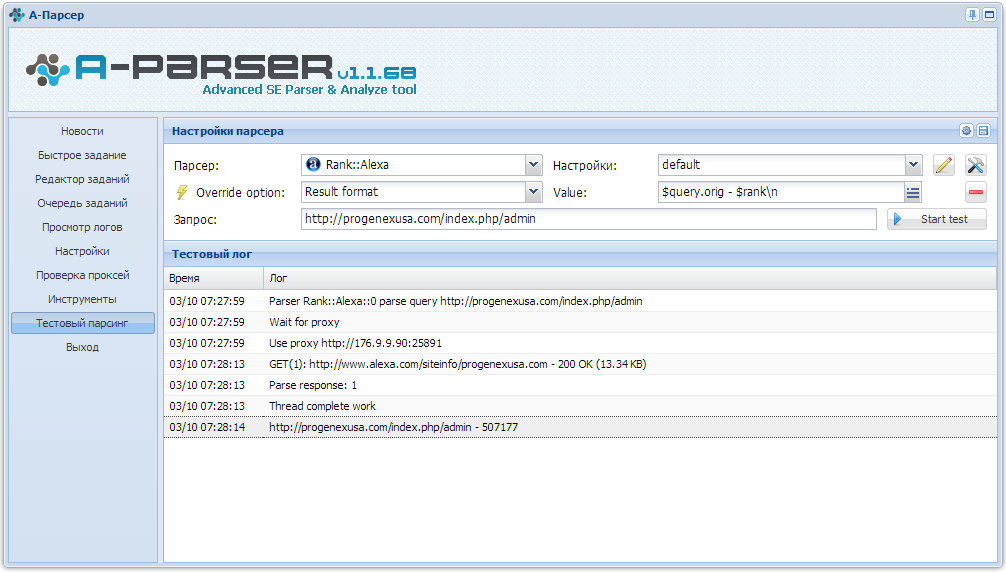1006x572 pixels.
Task: Open Редактор заданий in sidebar
Action: (x=82, y=179)
